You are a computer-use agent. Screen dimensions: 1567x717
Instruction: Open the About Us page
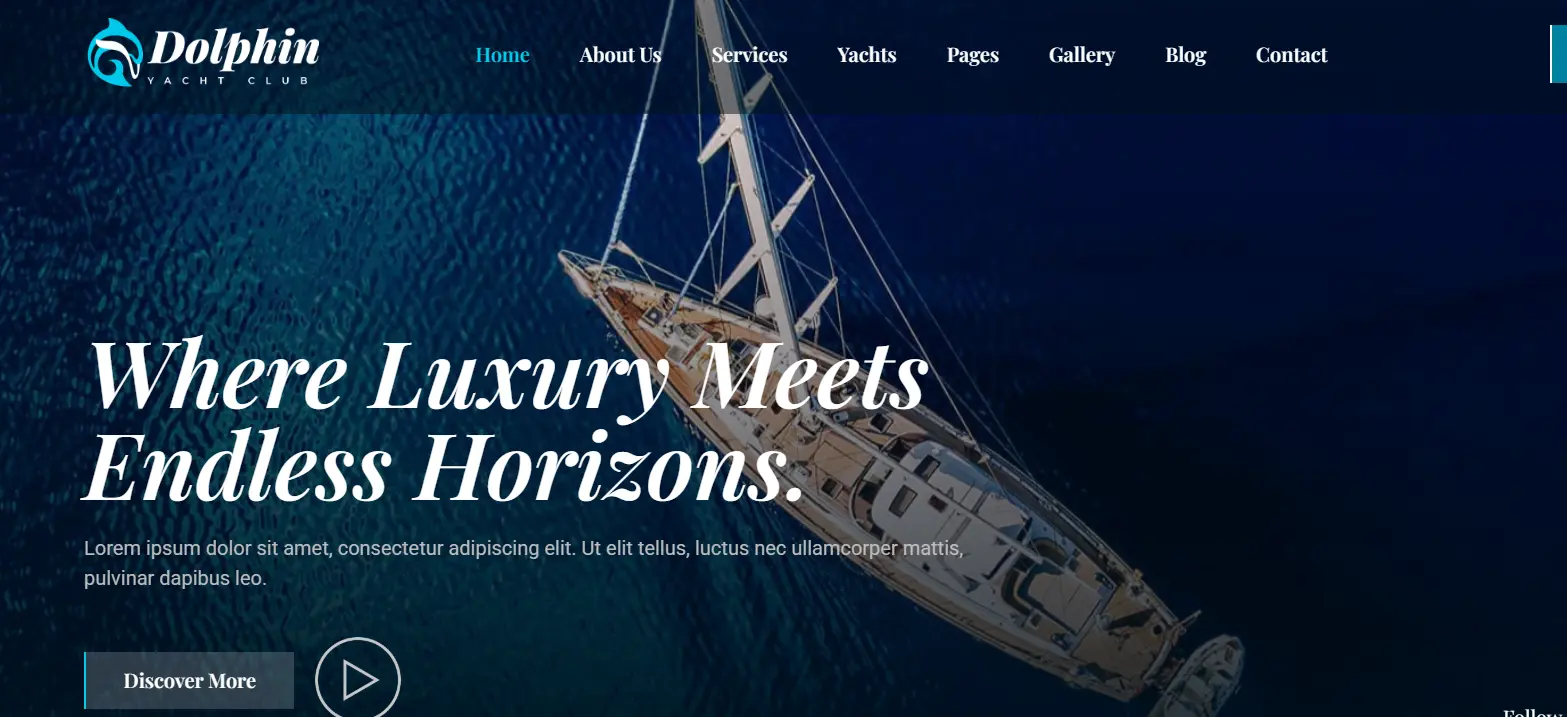pos(620,55)
